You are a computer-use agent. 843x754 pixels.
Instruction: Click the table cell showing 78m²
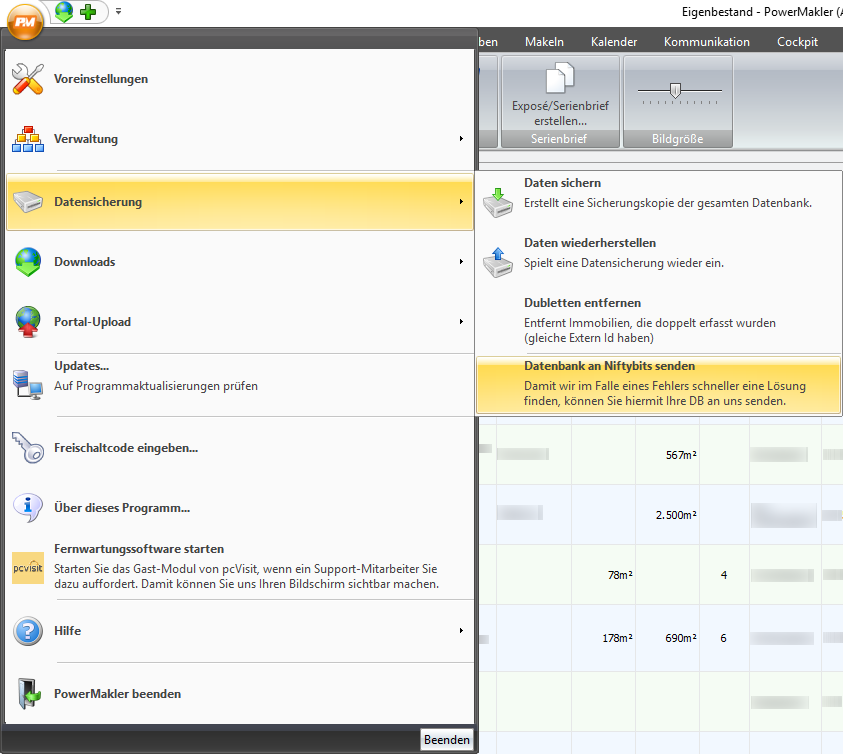pos(603,575)
